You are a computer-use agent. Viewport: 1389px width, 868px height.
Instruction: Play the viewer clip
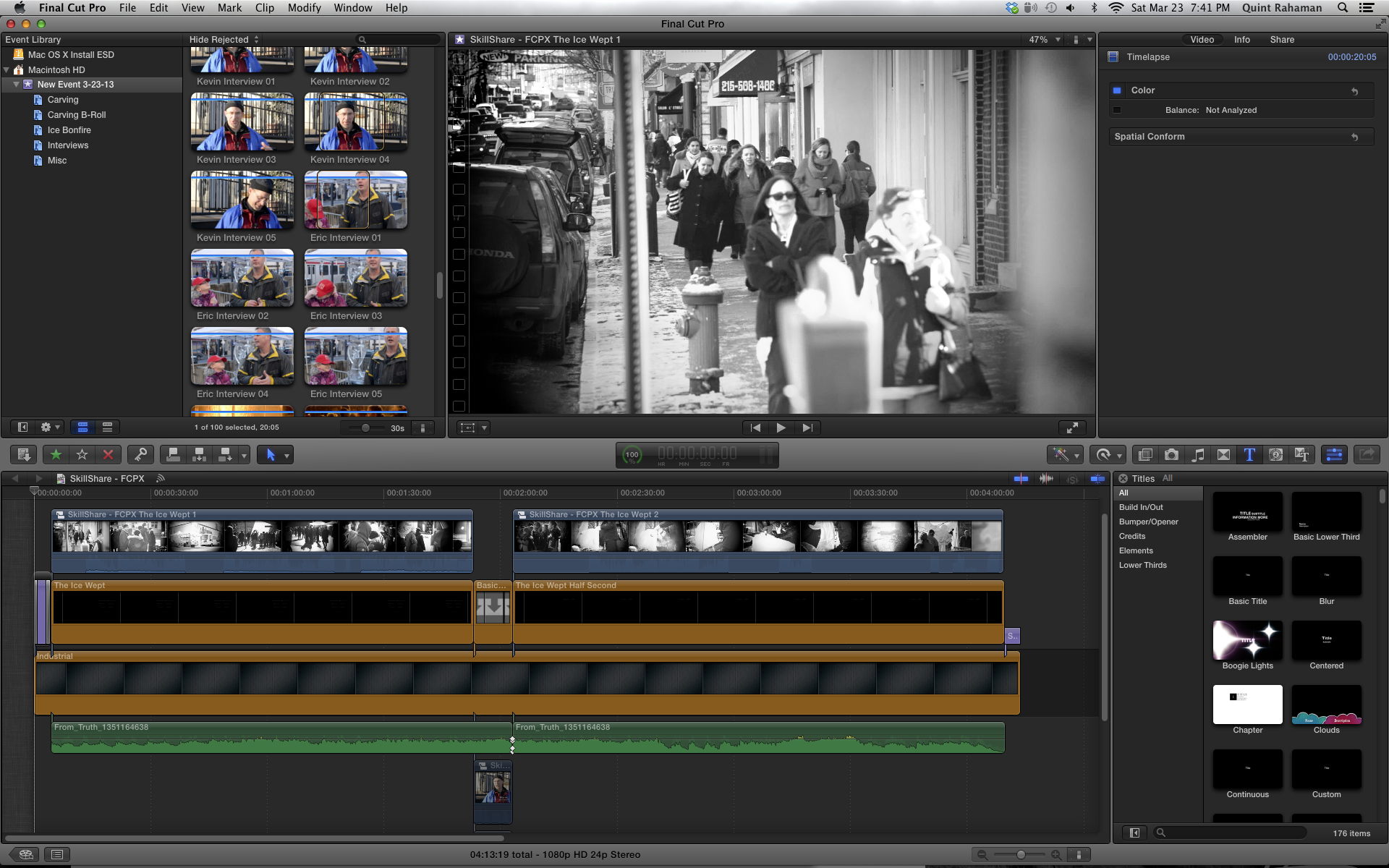(x=781, y=428)
